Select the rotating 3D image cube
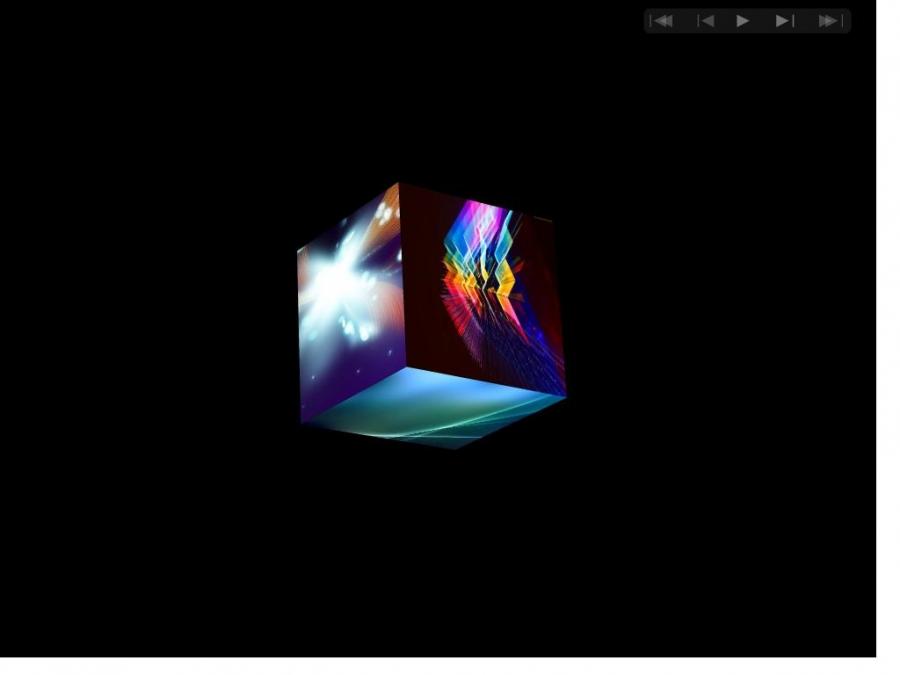900x675 pixels. point(432,316)
